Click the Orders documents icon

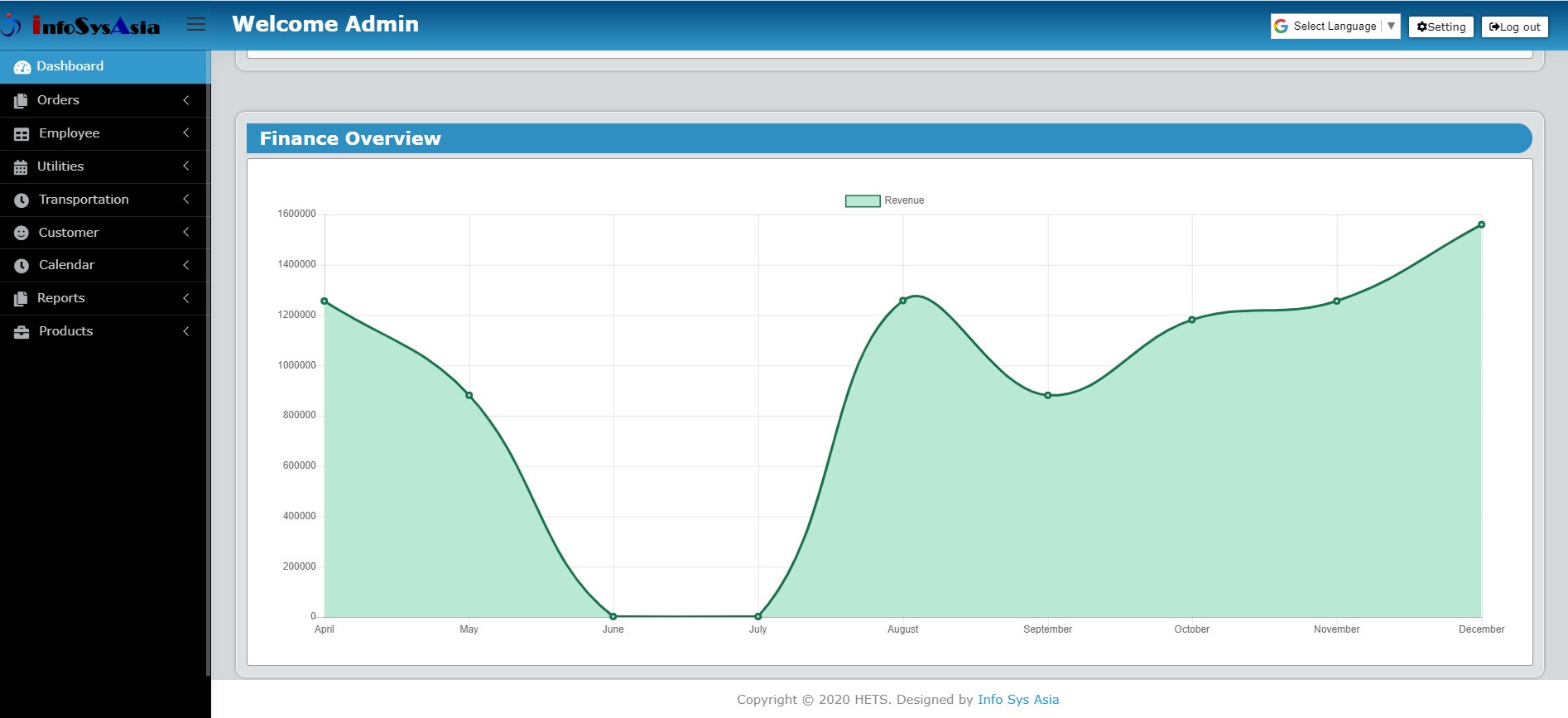pos(21,101)
